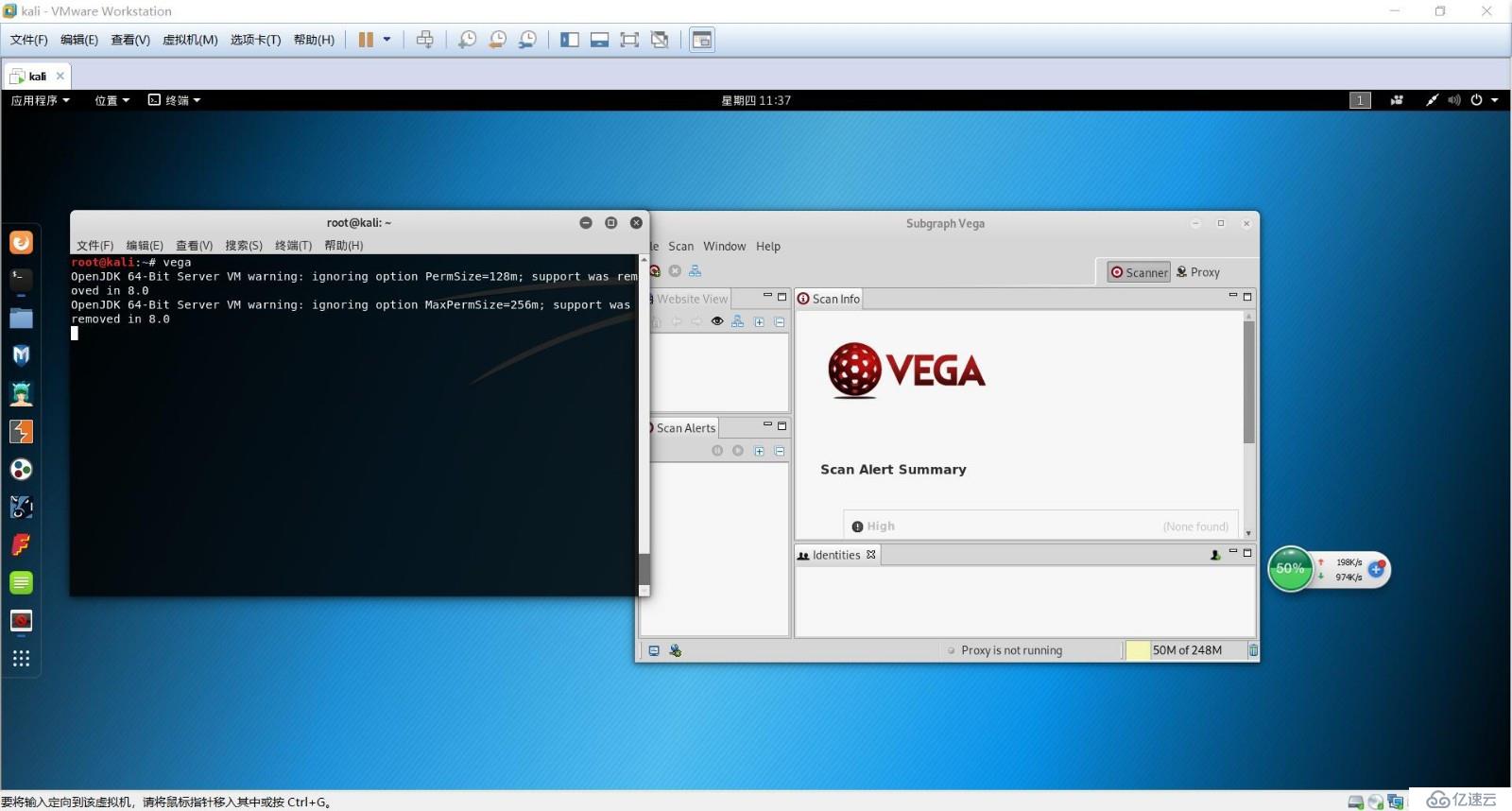
Task: Open the Window menu in Vega
Action: point(725,246)
